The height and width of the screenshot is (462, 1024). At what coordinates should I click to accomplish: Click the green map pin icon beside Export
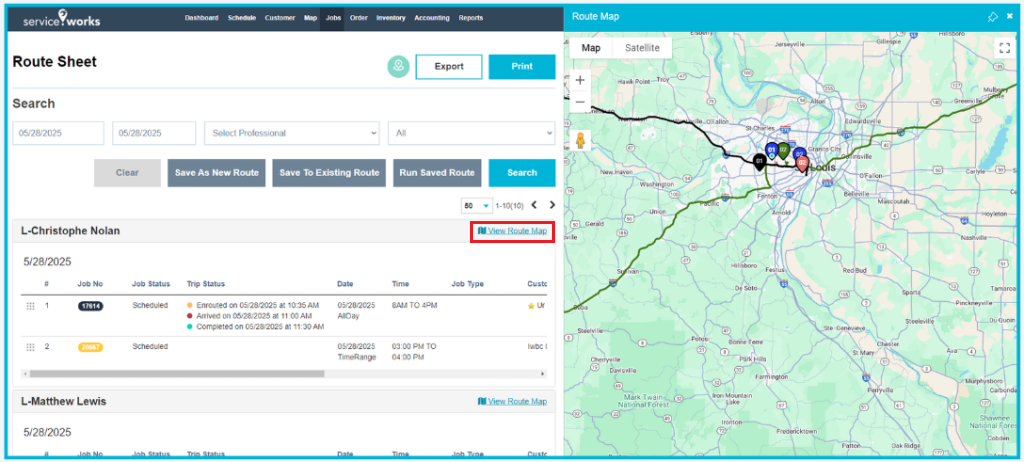(x=399, y=66)
